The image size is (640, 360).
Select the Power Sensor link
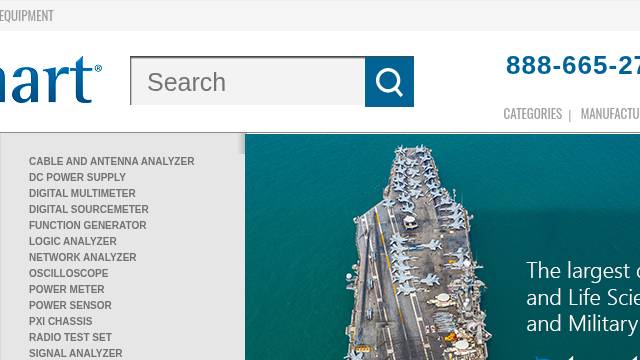pos(70,305)
